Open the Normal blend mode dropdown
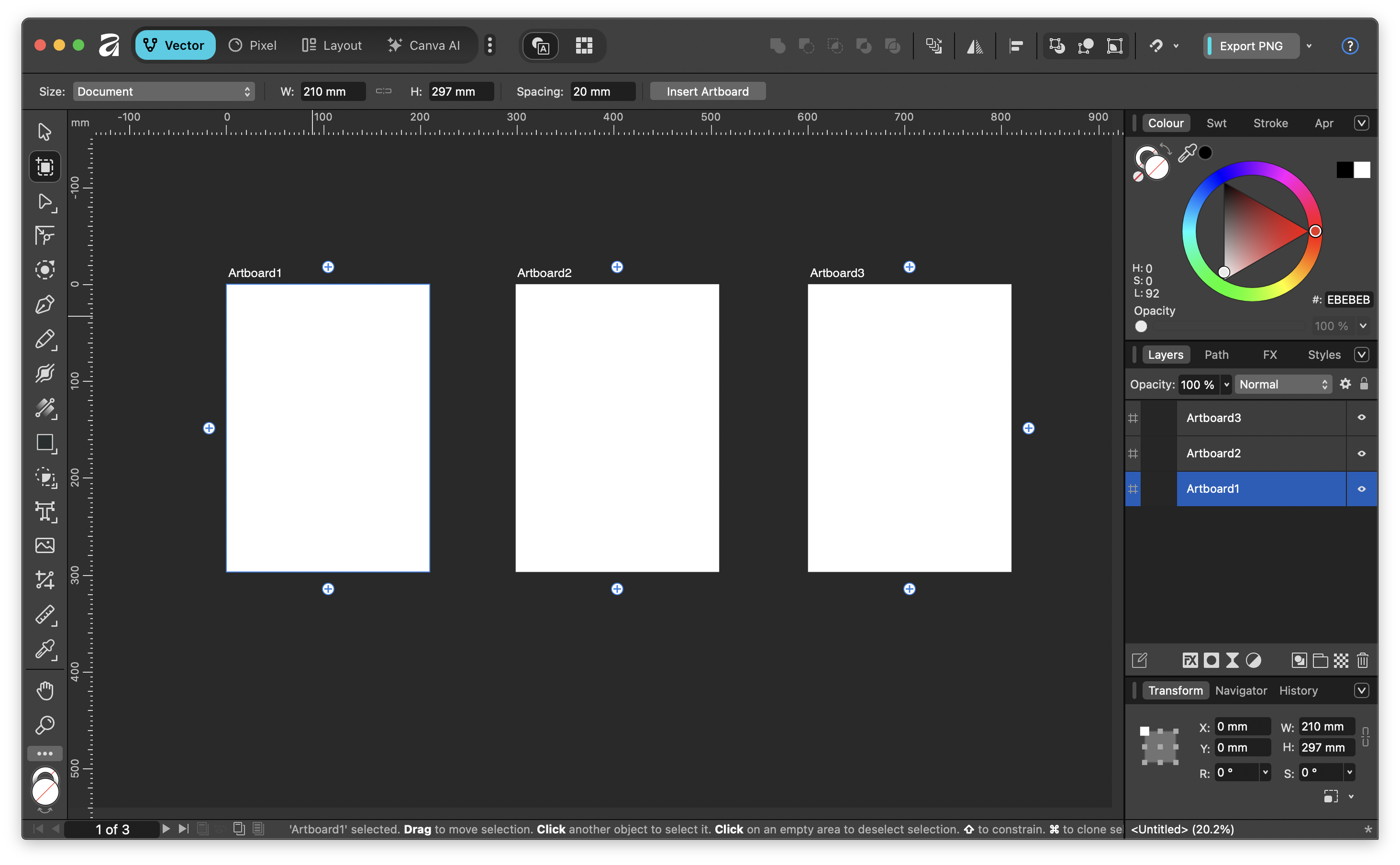 (x=1283, y=385)
